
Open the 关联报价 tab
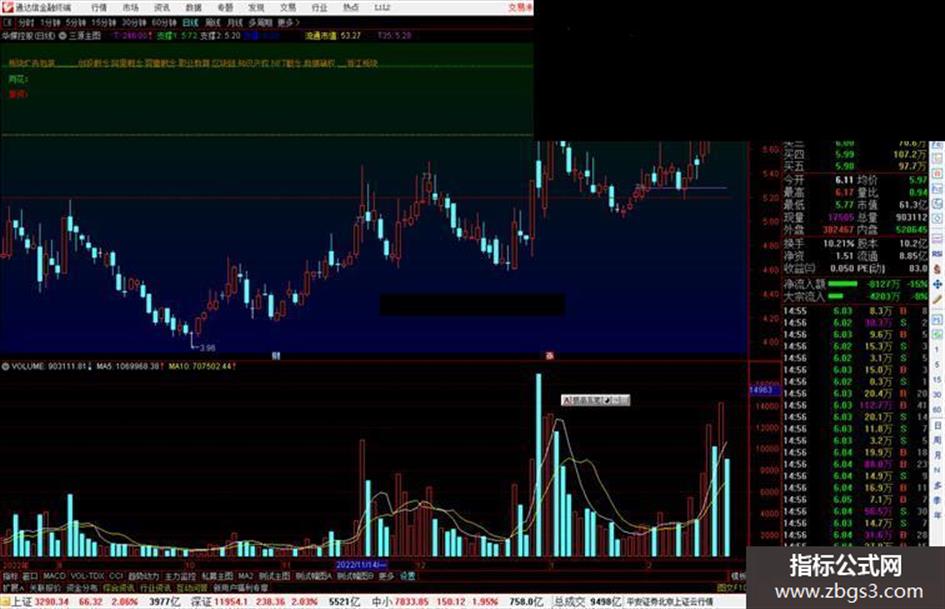[x=45, y=587]
